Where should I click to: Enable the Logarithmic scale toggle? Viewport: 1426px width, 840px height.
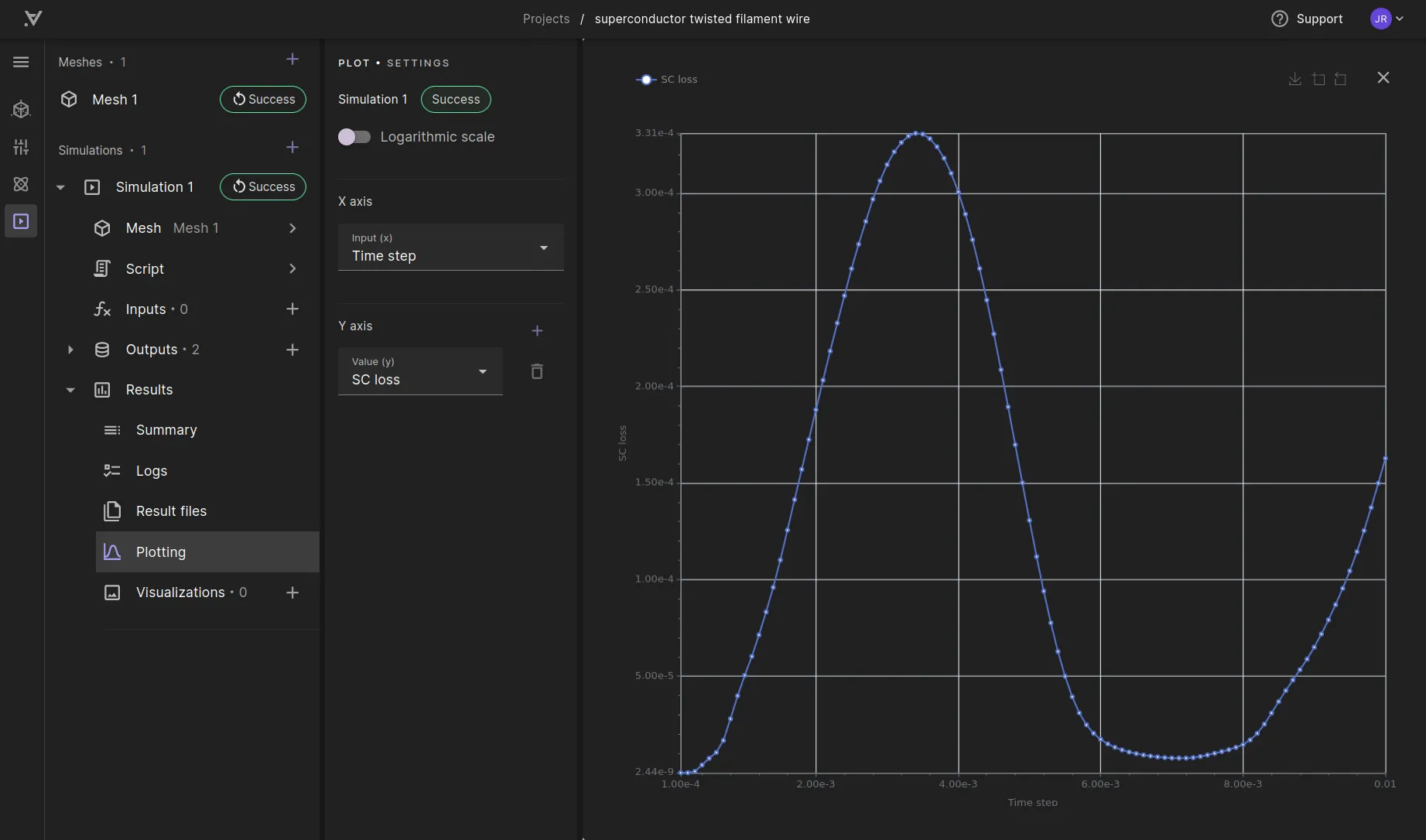354,137
